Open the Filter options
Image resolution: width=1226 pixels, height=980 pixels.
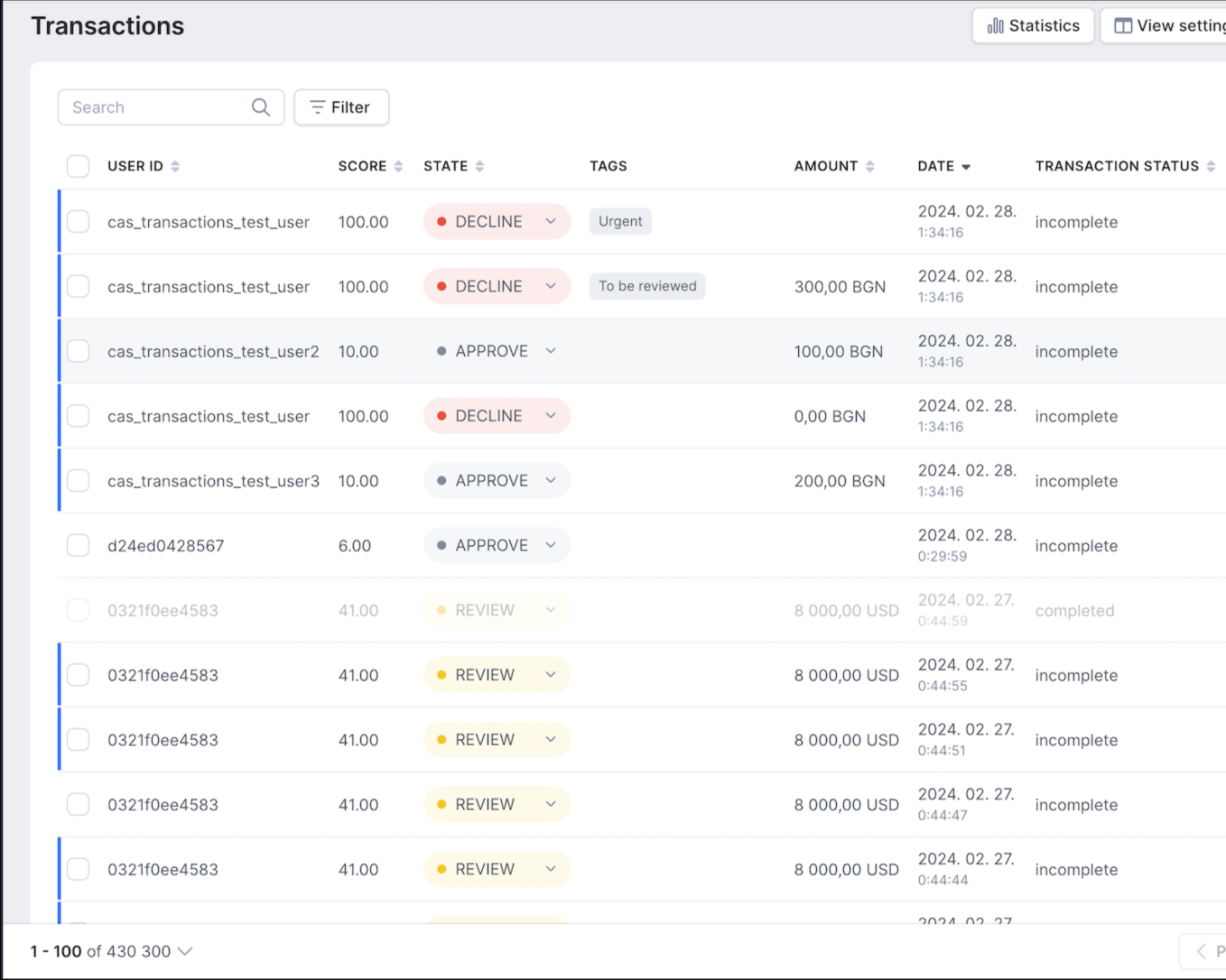341,108
